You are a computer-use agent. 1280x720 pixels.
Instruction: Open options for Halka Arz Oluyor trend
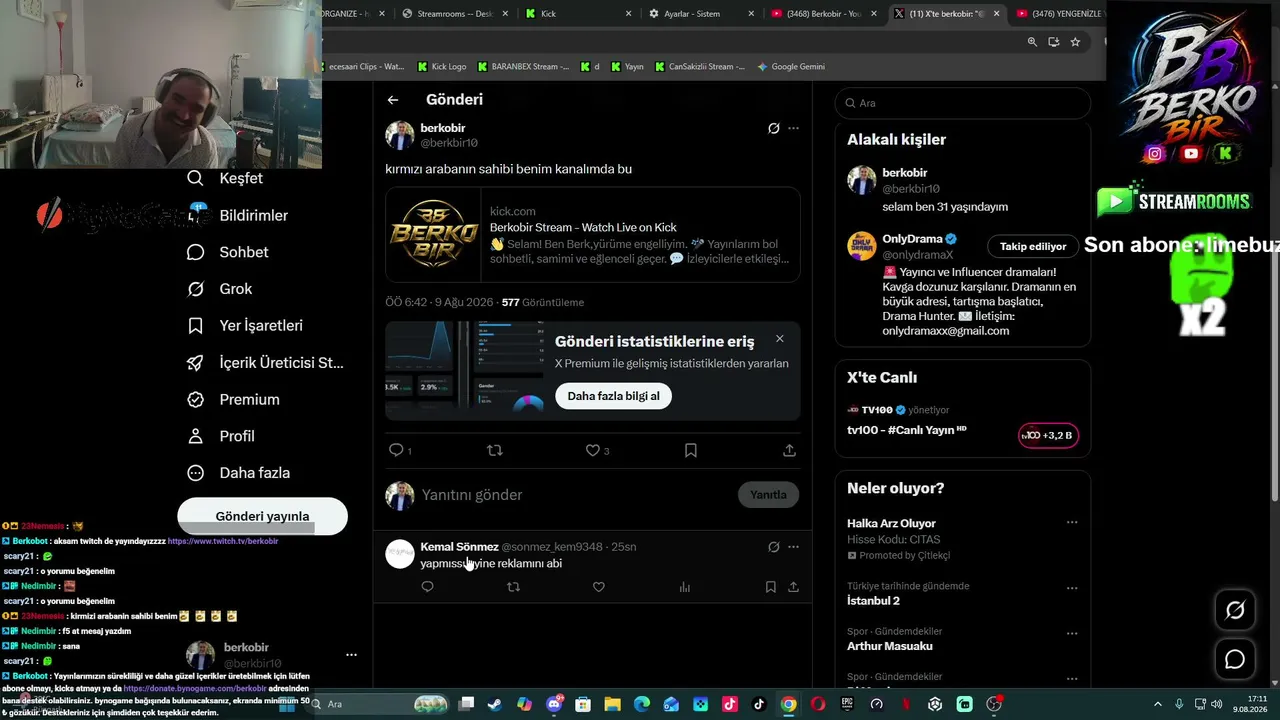pyautogui.click(x=1072, y=522)
